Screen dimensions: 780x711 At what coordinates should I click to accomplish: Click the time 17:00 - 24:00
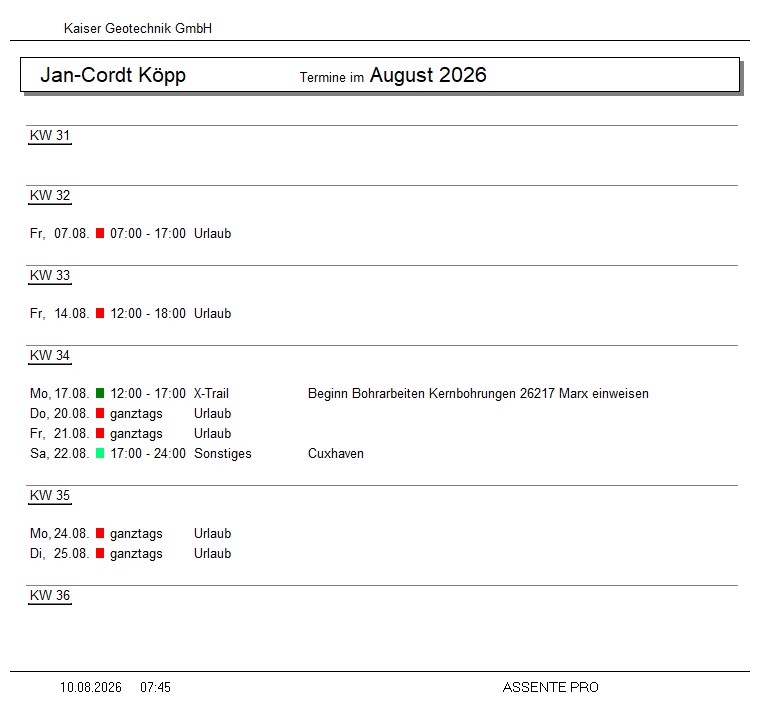point(148,453)
